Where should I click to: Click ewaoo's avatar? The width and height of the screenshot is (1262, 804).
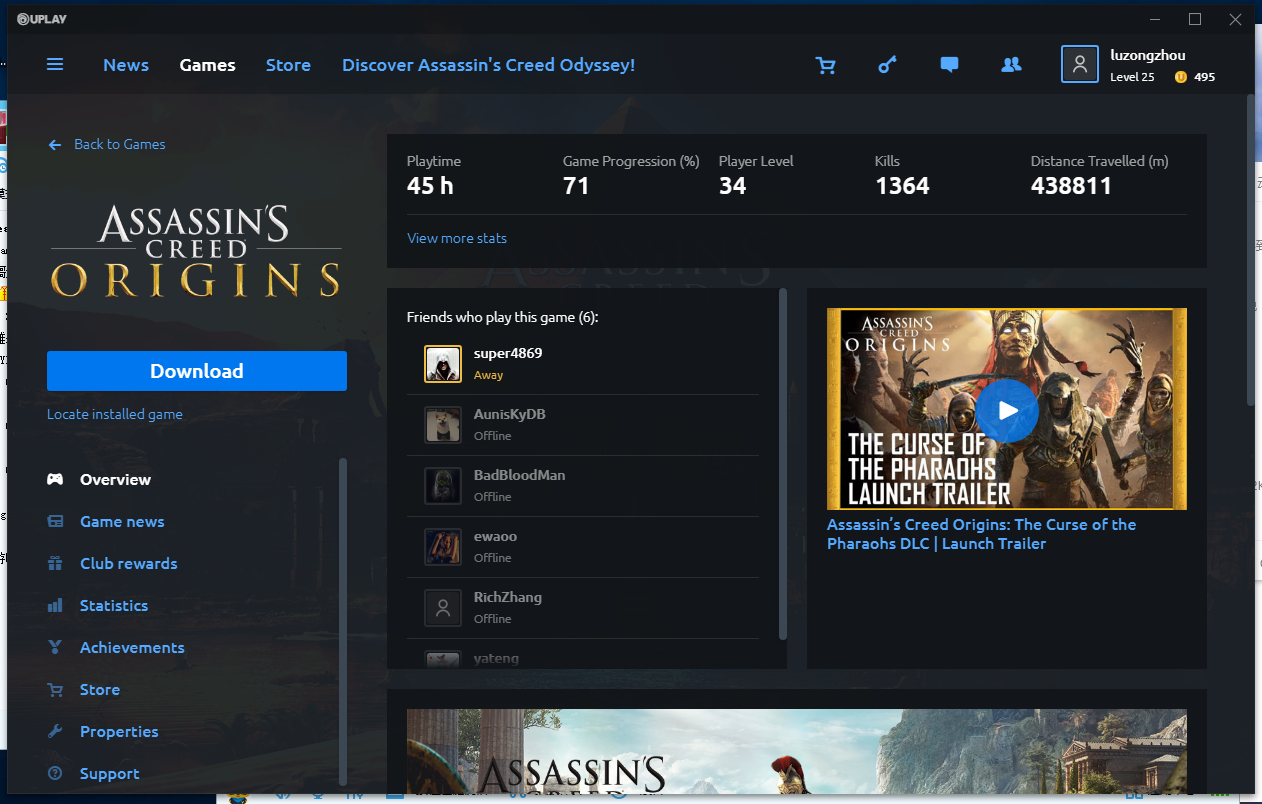[x=443, y=547]
